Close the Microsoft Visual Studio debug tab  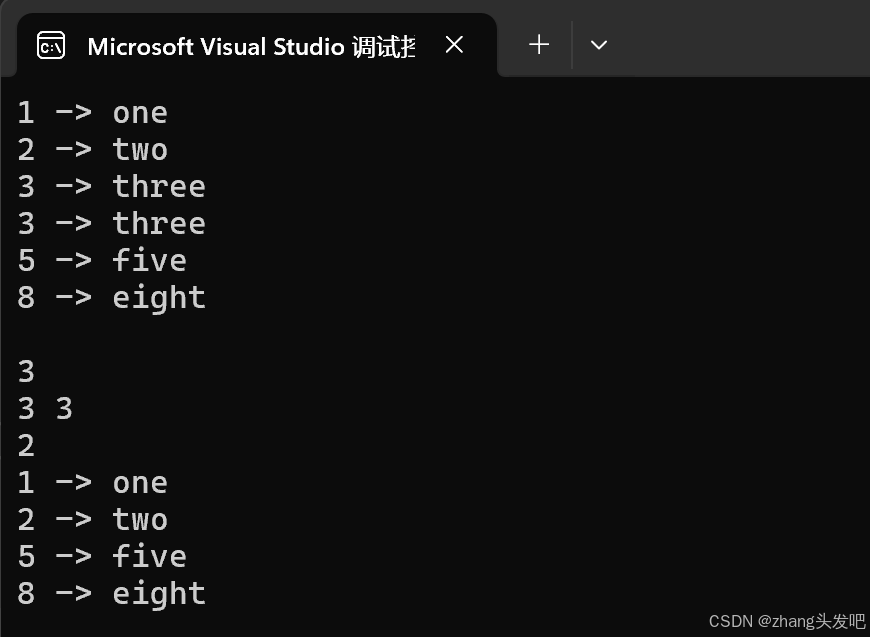pyautogui.click(x=454, y=45)
